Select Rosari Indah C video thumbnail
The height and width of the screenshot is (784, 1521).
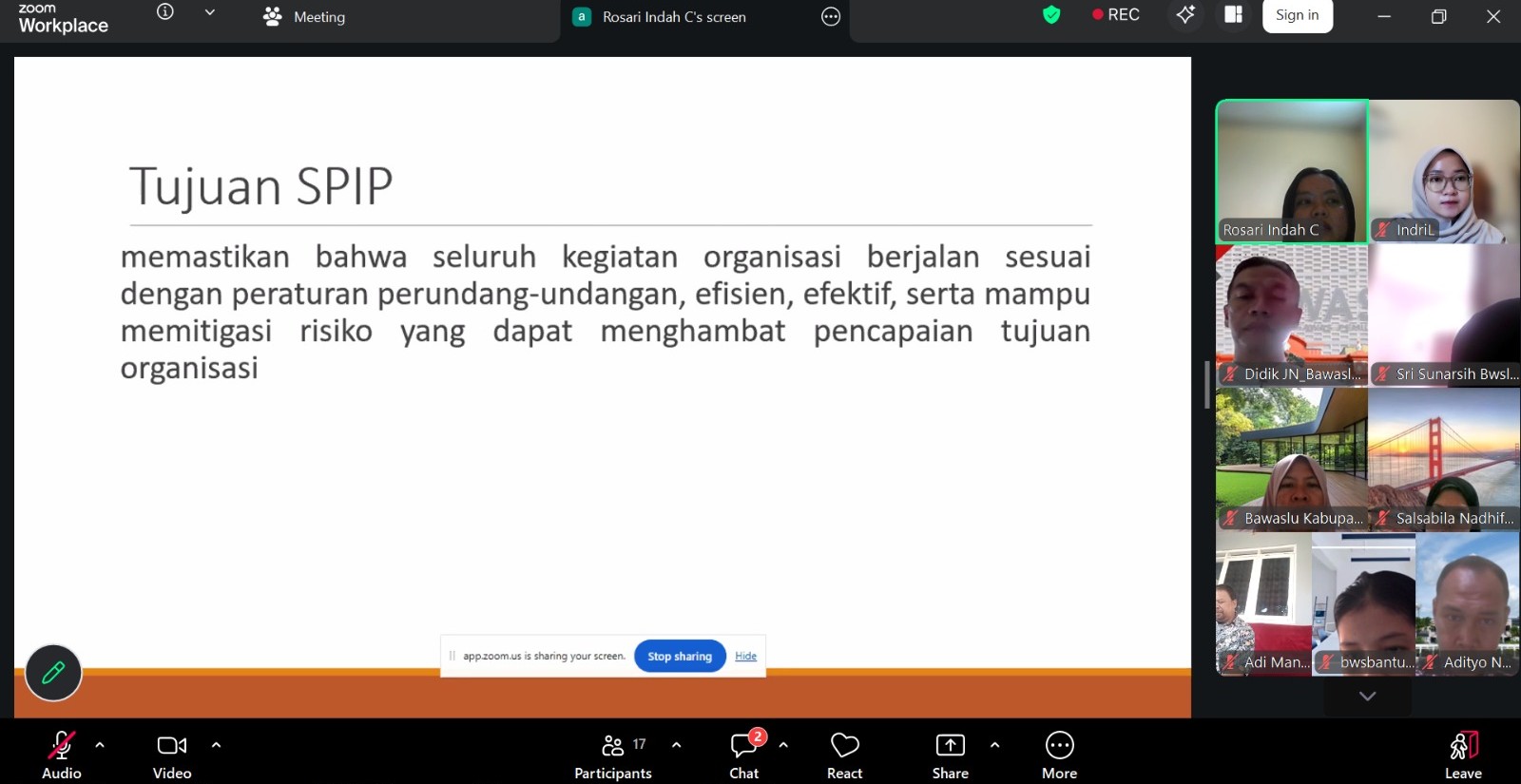(x=1292, y=172)
